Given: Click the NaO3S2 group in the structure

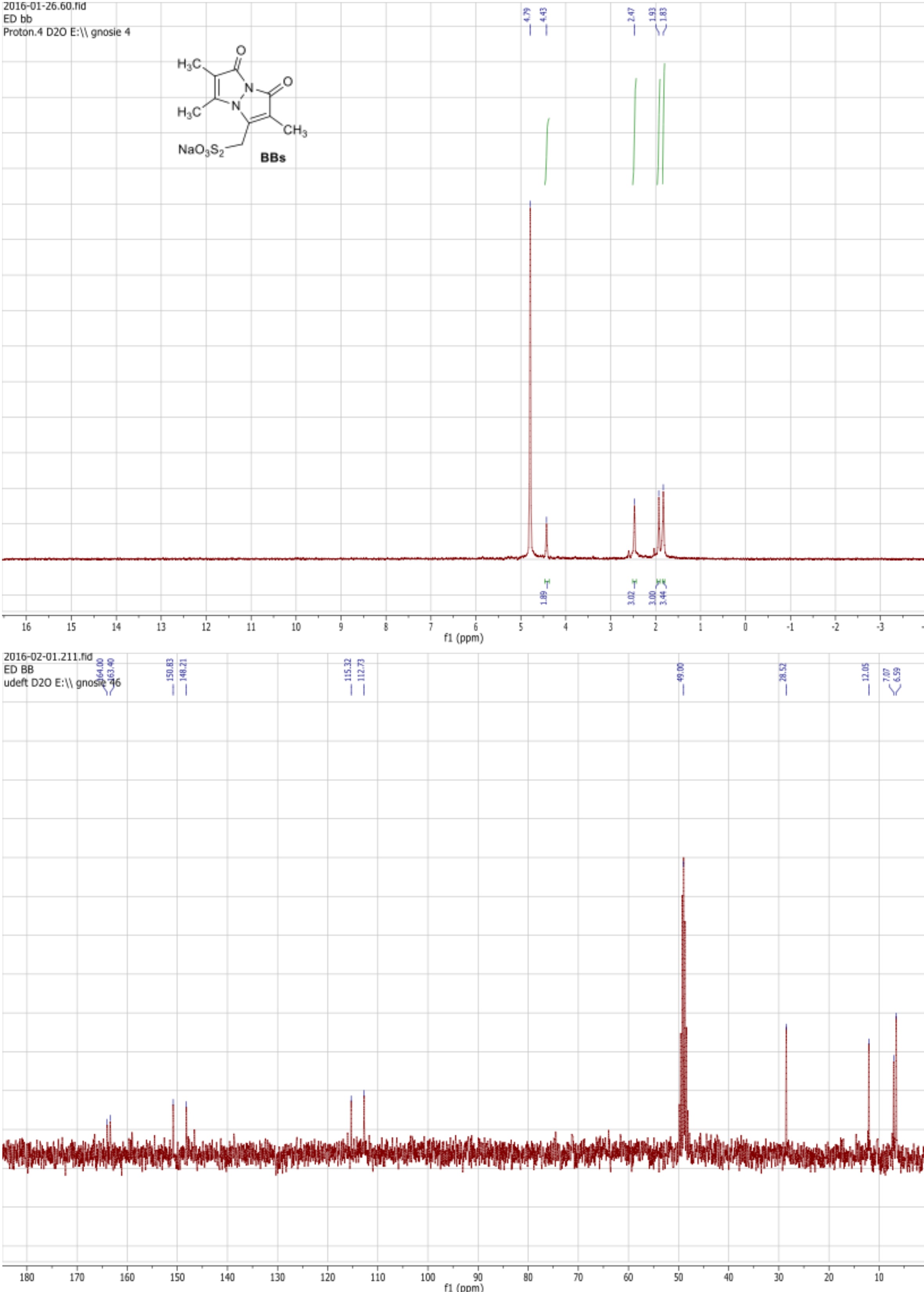Looking at the screenshot, I should [x=201, y=150].
